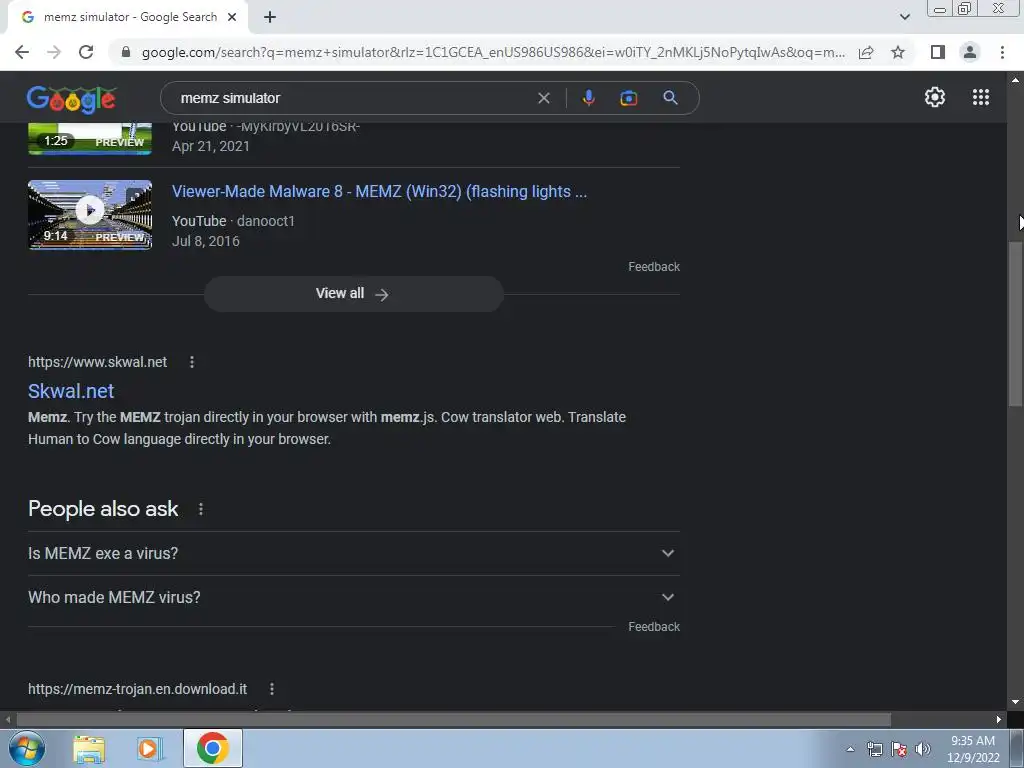Start a voice search
The image size is (1024, 768).
coord(588,98)
